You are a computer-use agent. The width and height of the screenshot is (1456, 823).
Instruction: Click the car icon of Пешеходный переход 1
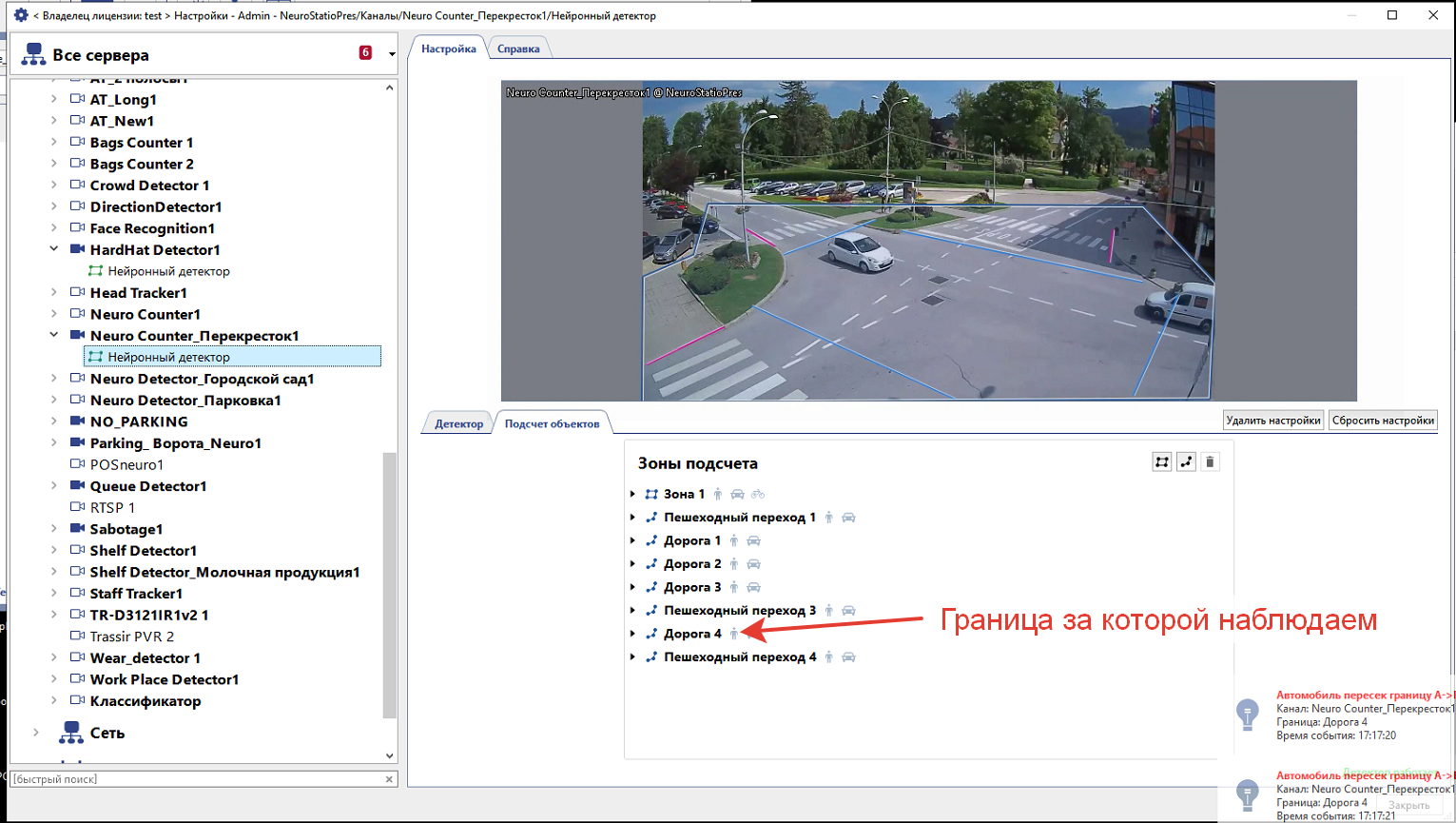[x=848, y=518]
